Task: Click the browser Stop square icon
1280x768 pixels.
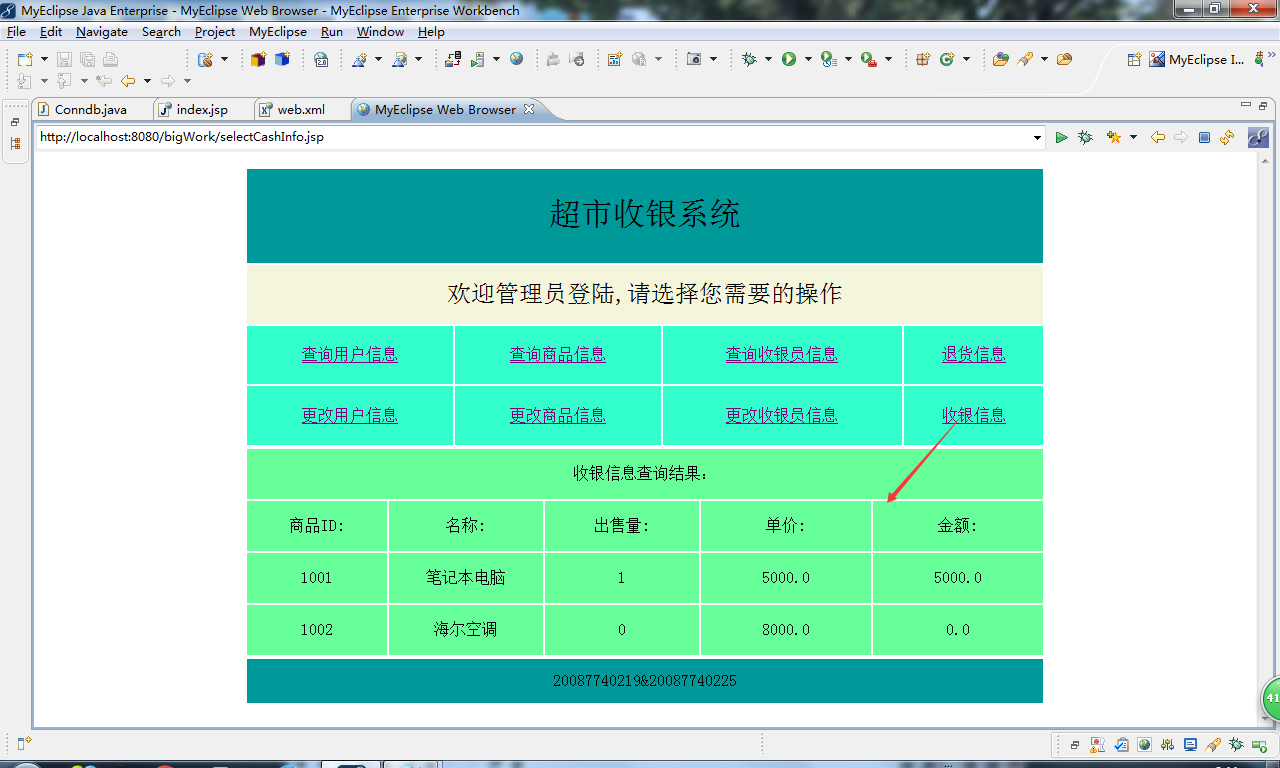Action: pos(1204,137)
